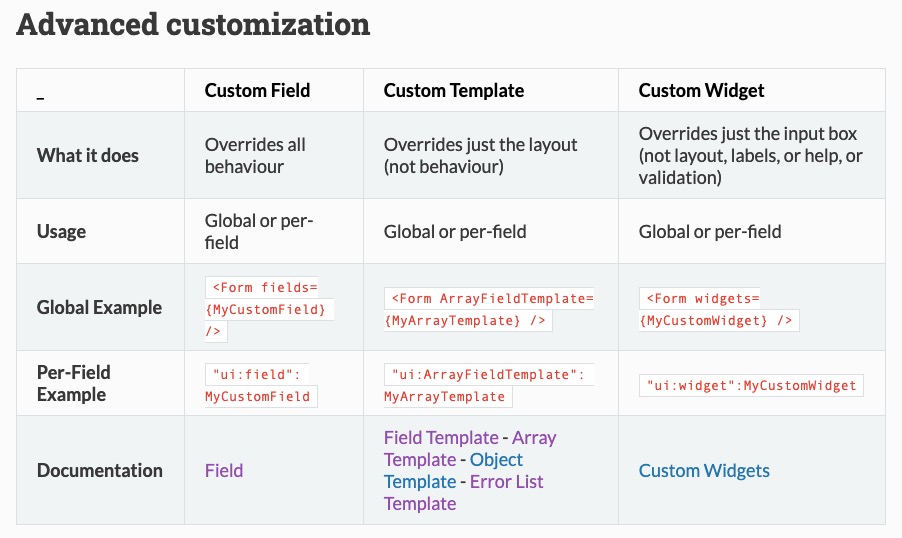Follow the Field Template link
902x538 pixels.
pyautogui.click(x=441, y=438)
